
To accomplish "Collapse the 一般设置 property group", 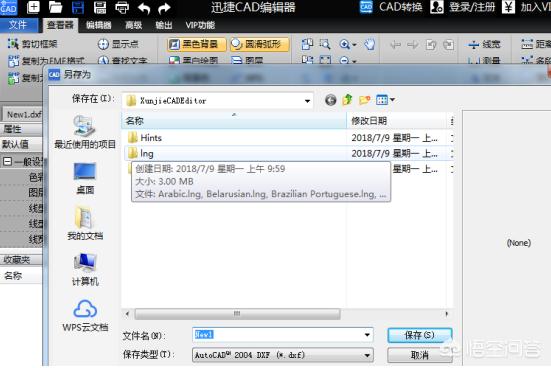I will (x=7, y=162).
